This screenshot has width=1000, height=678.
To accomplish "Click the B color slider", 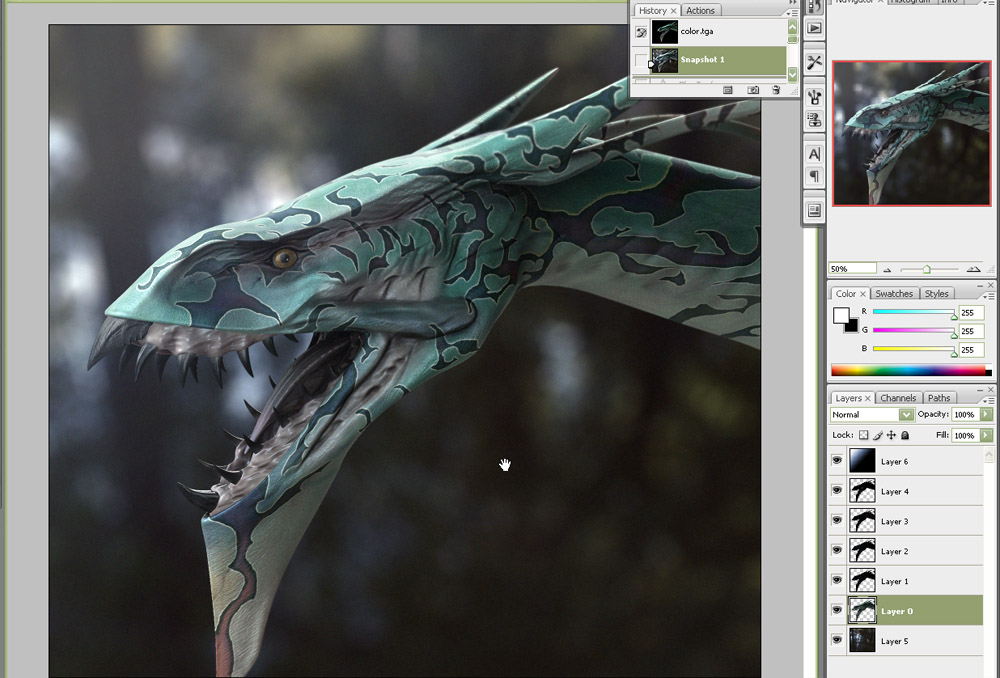I will [913, 349].
